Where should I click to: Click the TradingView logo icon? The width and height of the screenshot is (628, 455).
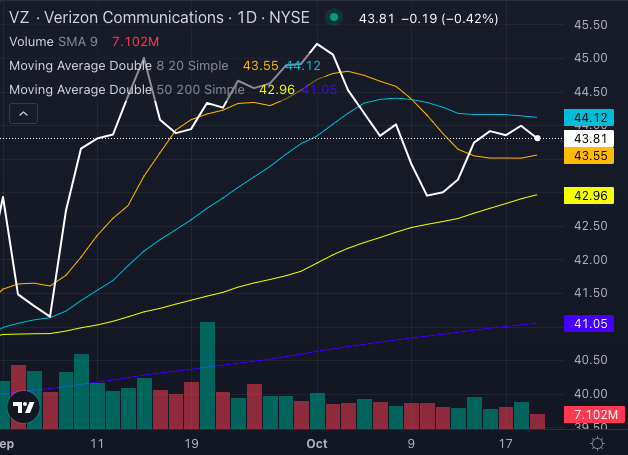[22, 407]
